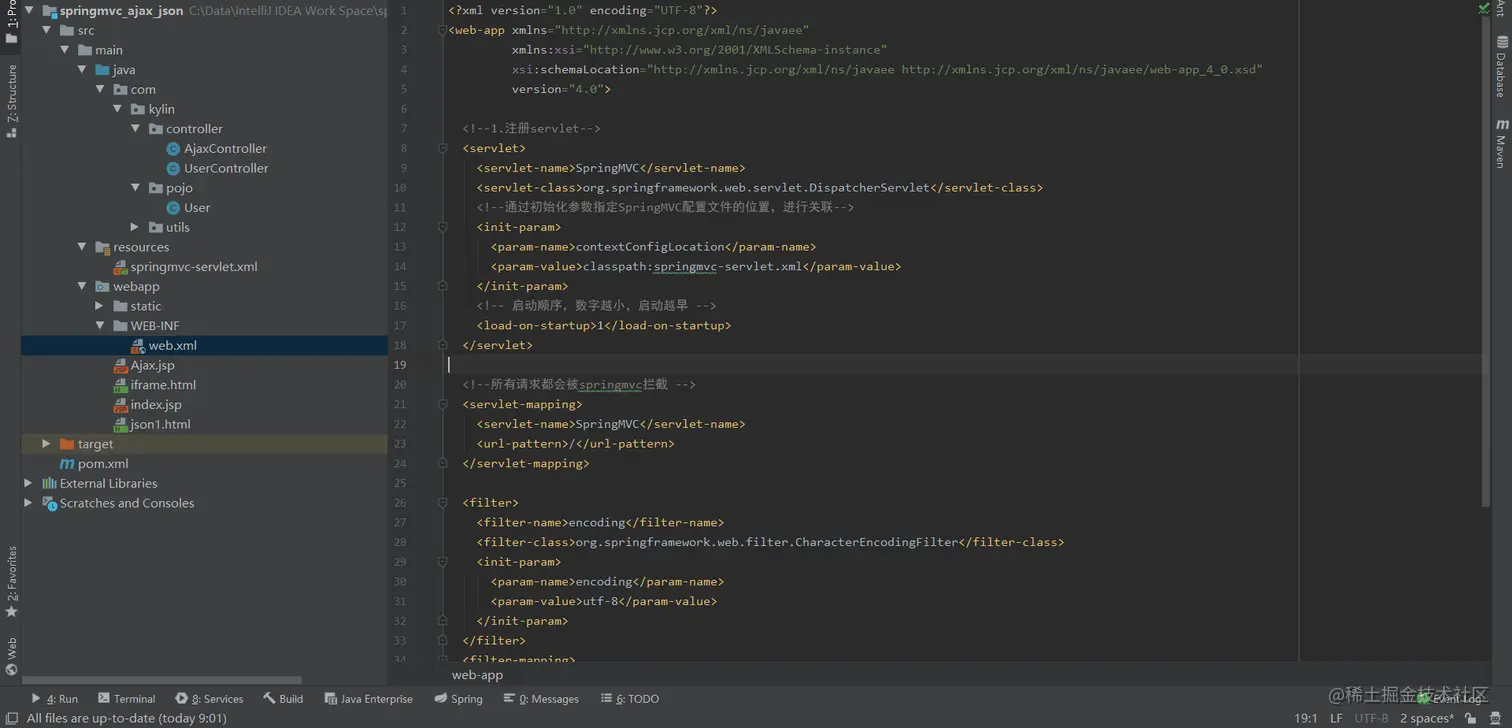Collapse the src folder

tap(46, 30)
